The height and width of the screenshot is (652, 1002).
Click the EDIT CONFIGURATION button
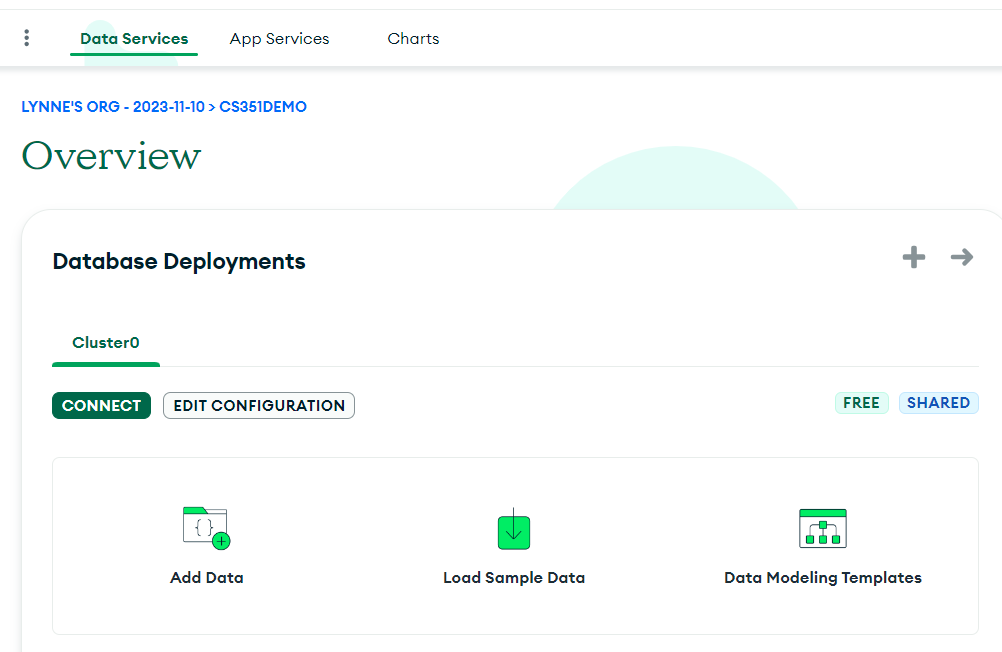tap(258, 406)
